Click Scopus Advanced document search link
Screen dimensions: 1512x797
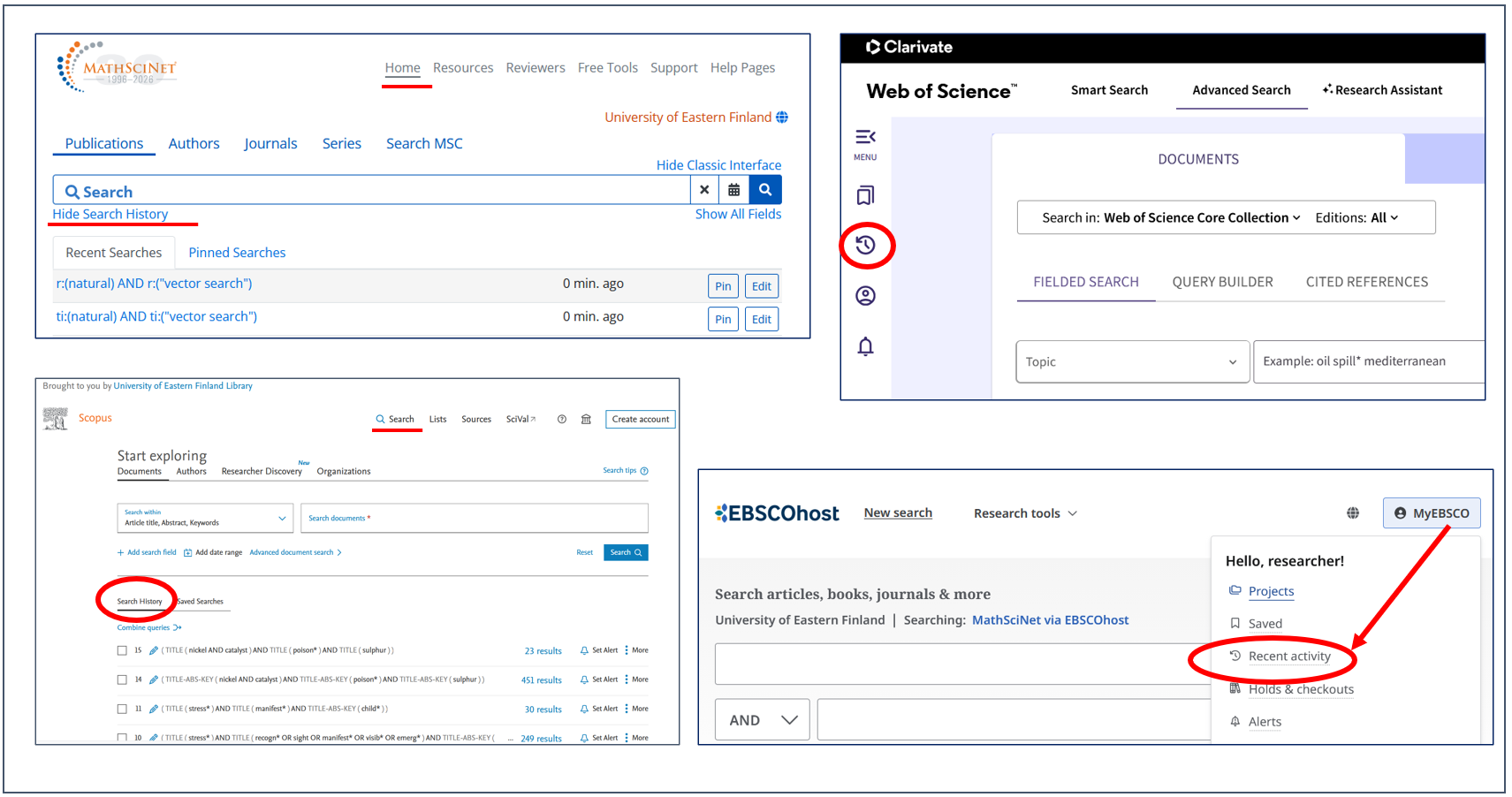coord(295,552)
